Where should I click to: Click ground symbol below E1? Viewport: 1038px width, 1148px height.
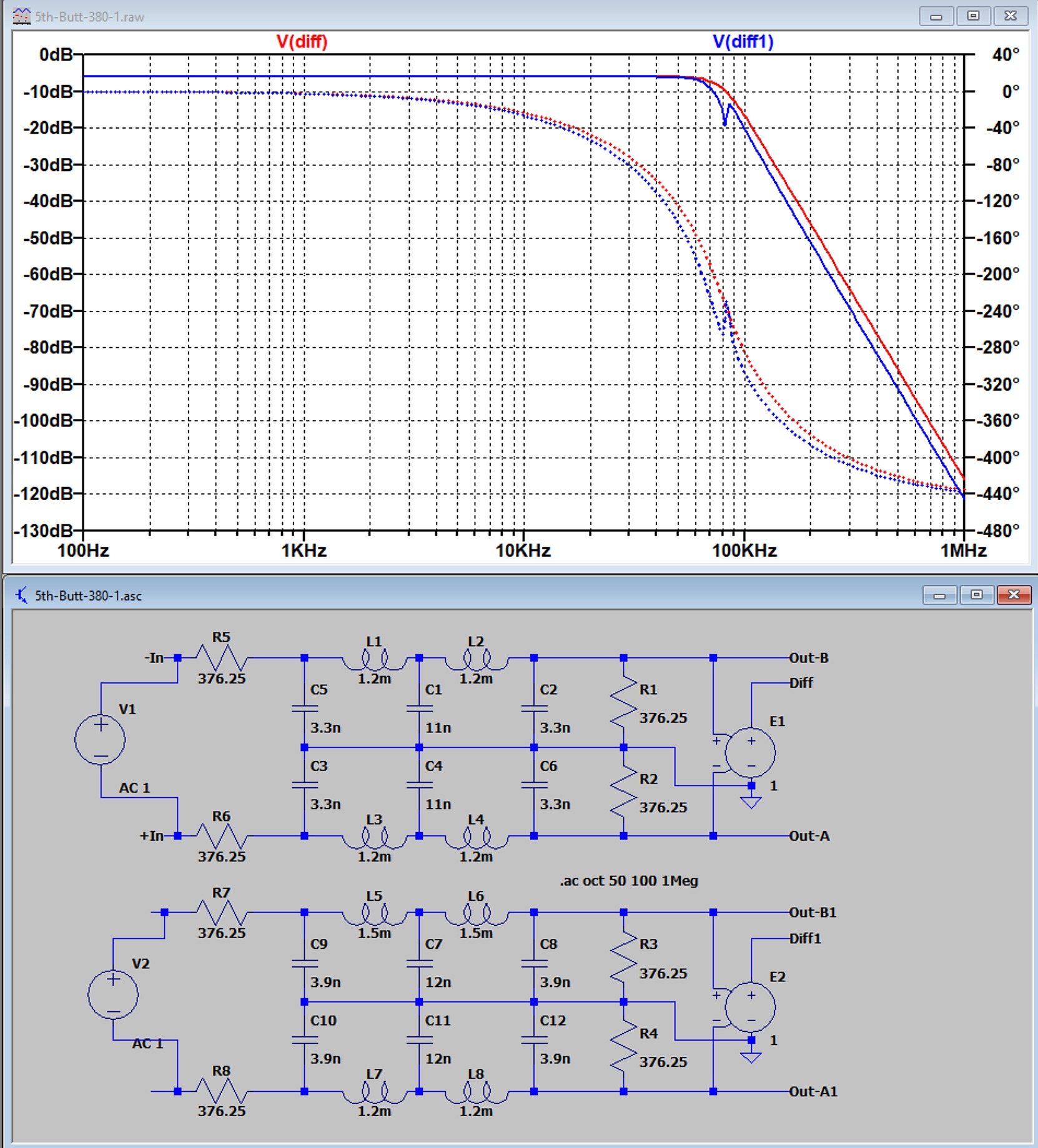point(751,802)
